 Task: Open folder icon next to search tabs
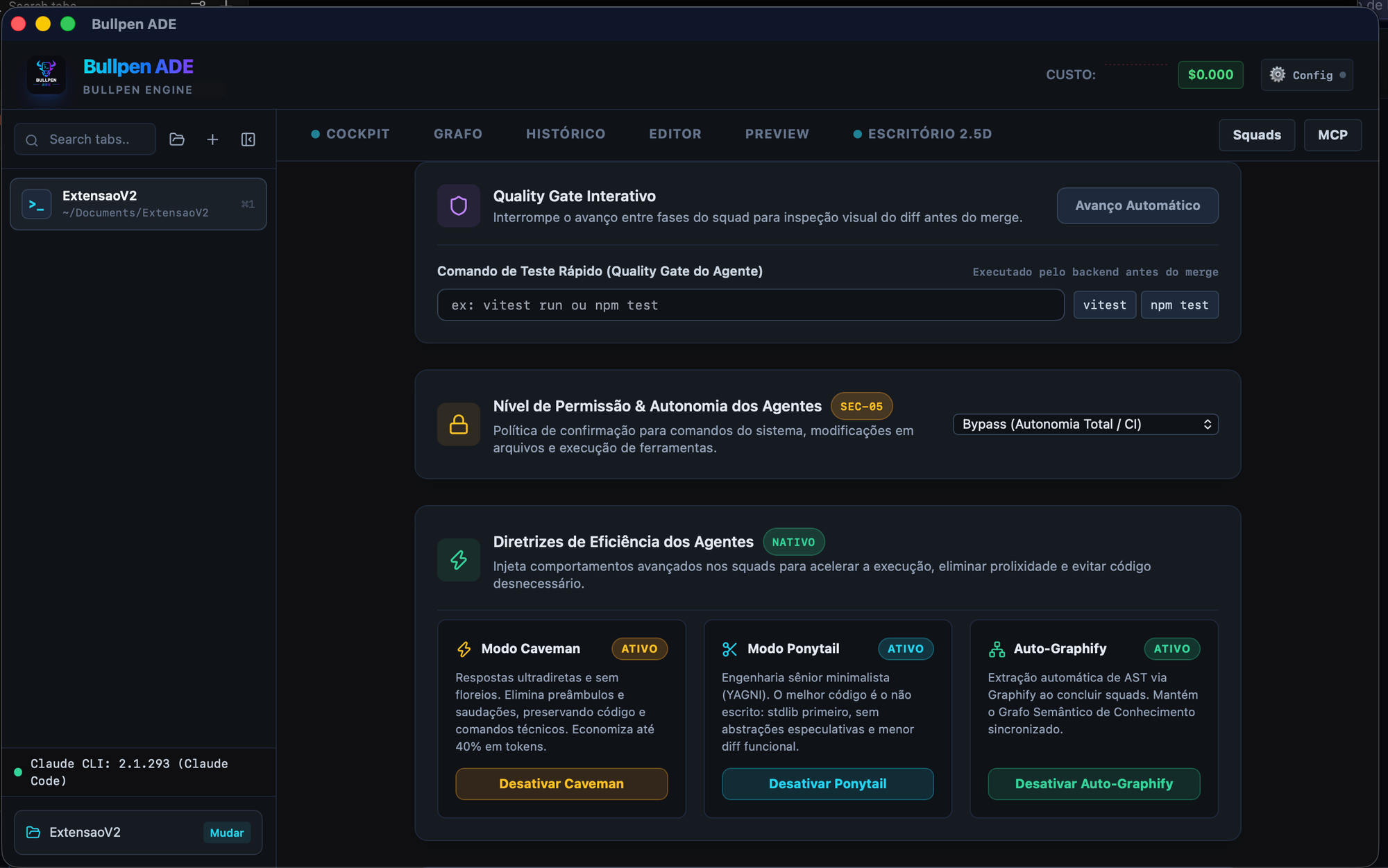(177, 139)
